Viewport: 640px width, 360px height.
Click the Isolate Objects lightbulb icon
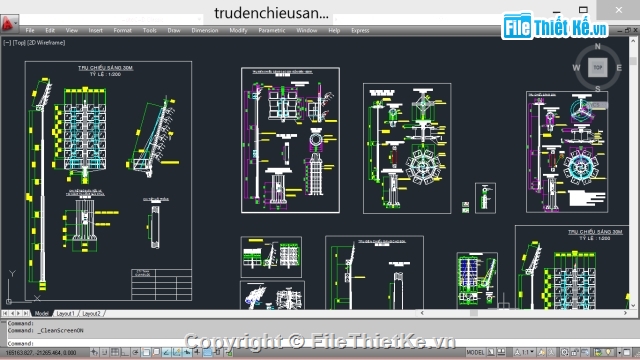608,352
